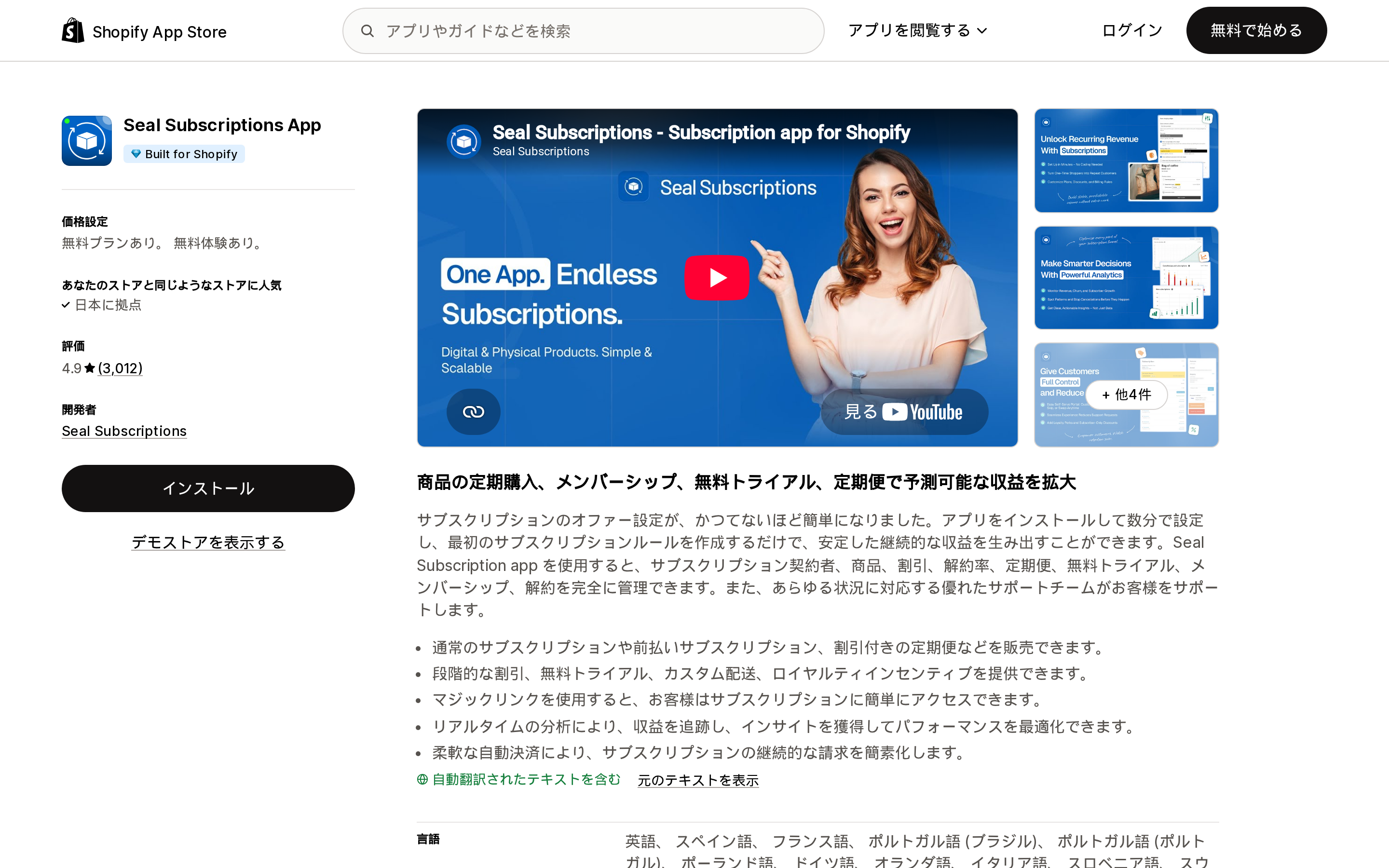The width and height of the screenshot is (1389, 868).
Task: Click the YouTube logo in watch button
Action: pyautogui.click(x=922, y=412)
